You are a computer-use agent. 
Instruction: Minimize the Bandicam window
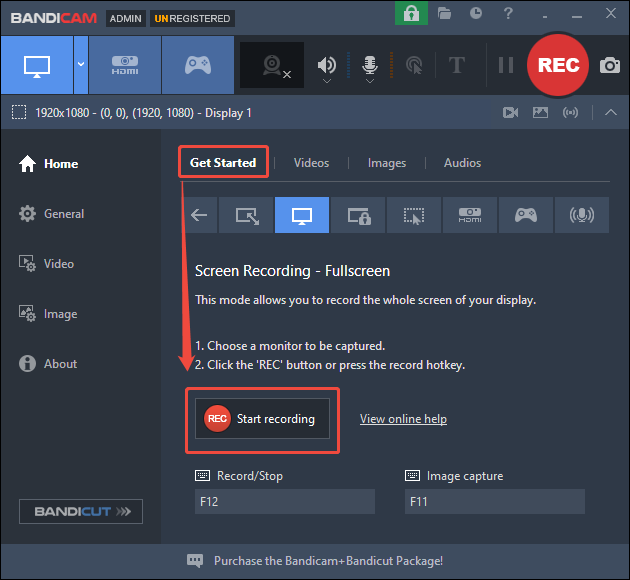click(x=577, y=14)
